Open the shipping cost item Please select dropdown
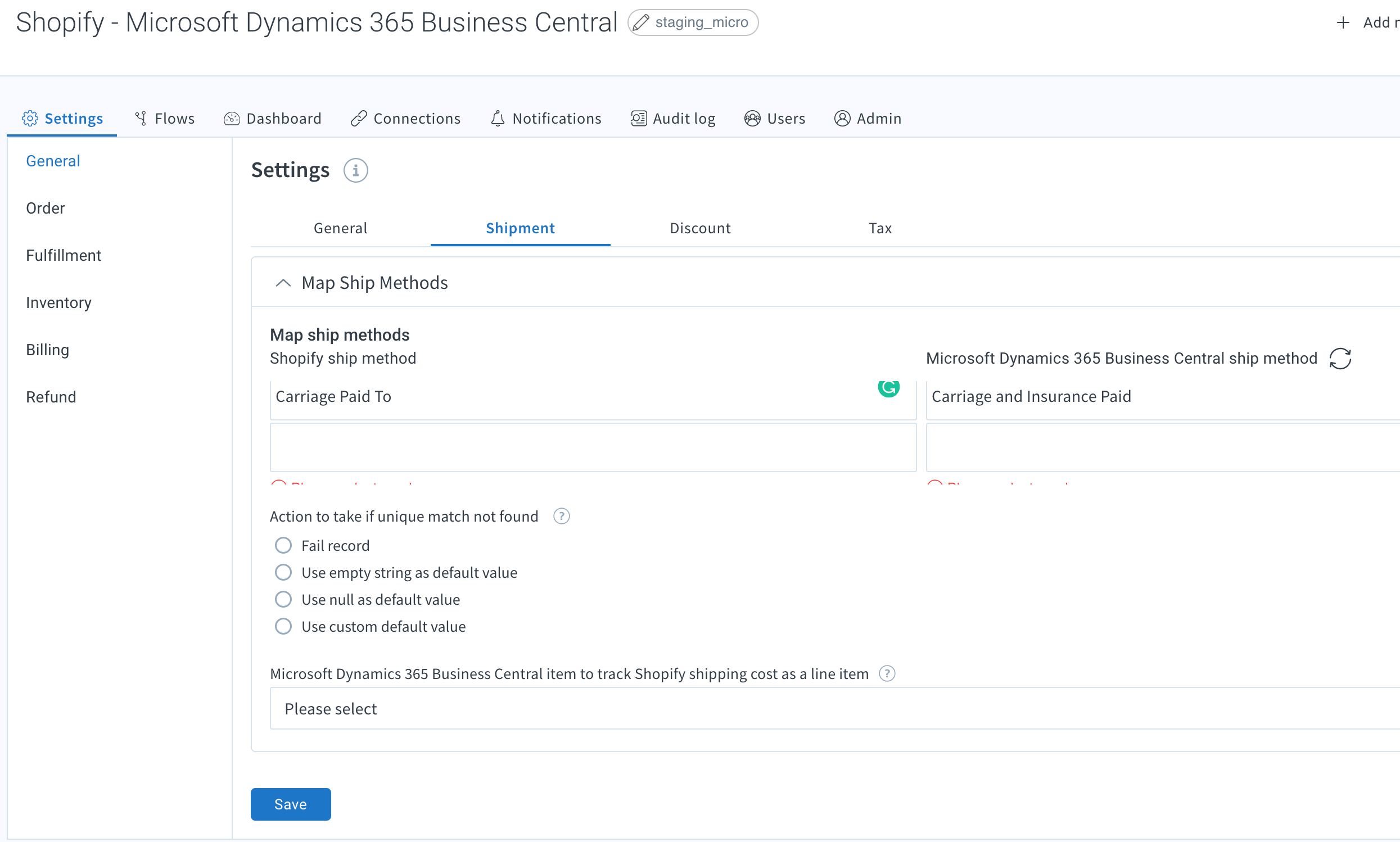Viewport: 1400px width, 842px height. [835, 708]
